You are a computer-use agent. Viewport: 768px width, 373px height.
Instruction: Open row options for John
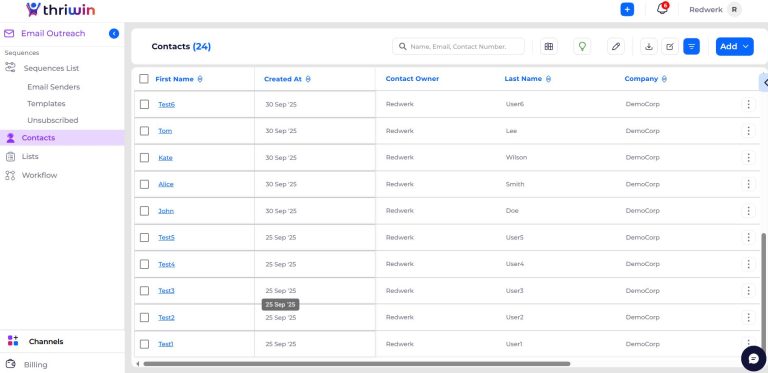click(x=748, y=211)
